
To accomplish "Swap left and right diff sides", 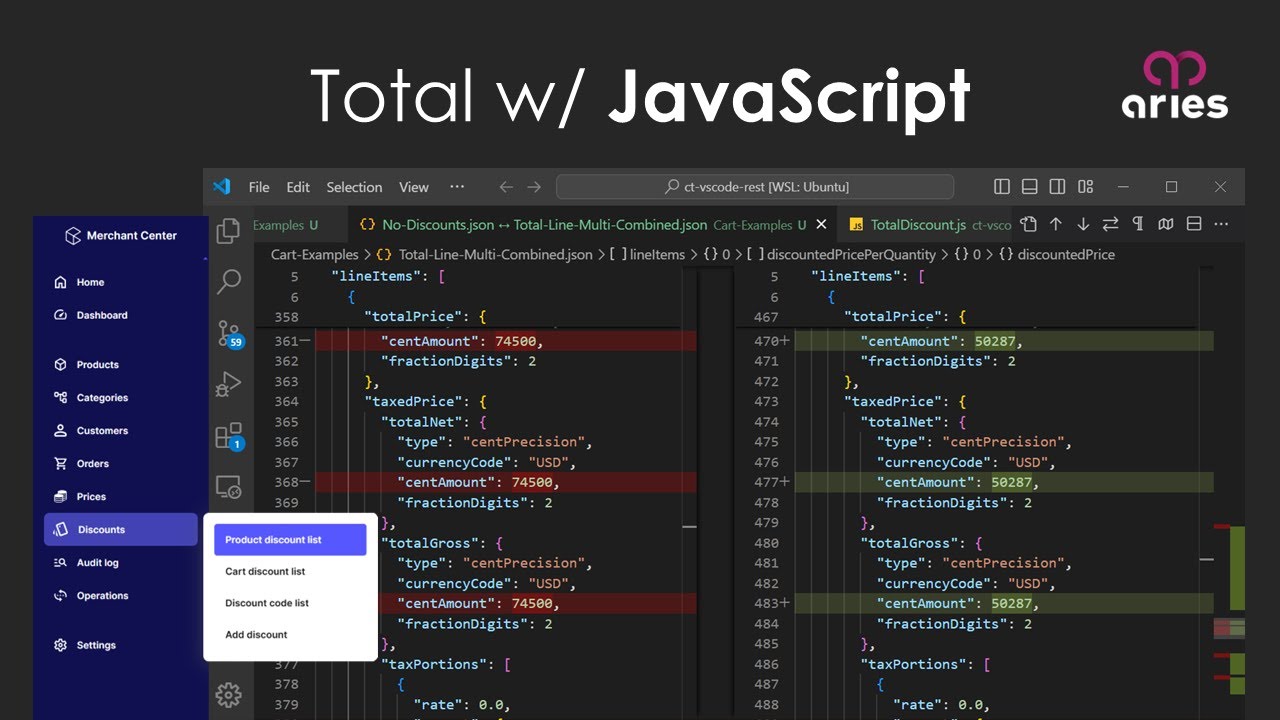I will tap(1110, 224).
